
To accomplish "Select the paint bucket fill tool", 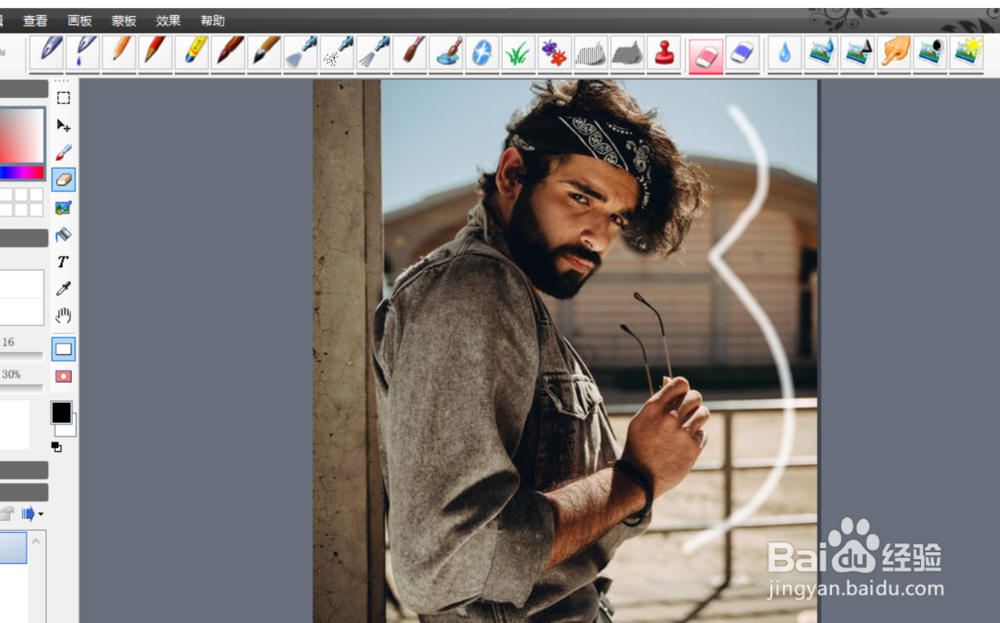I will coord(63,235).
